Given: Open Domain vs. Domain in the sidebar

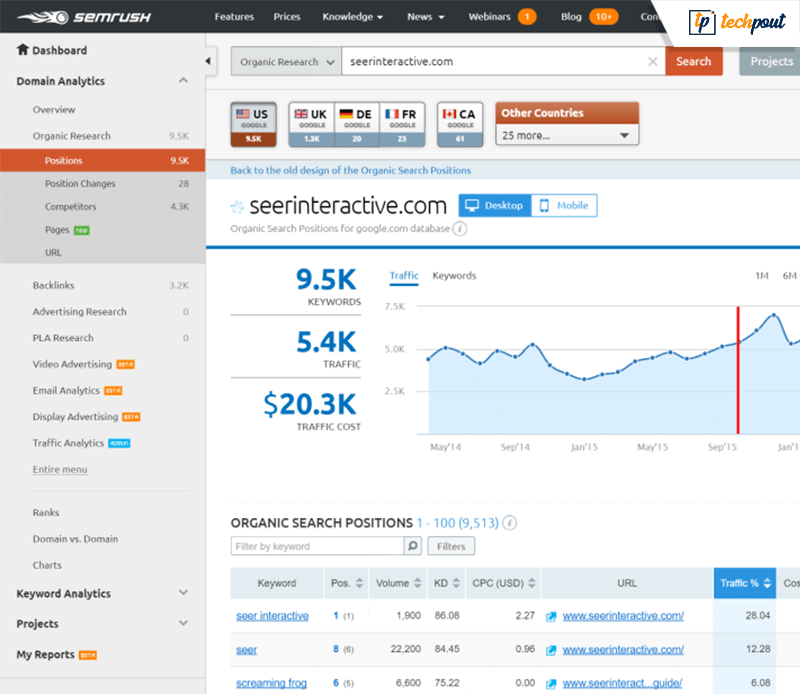Looking at the screenshot, I should (76, 539).
